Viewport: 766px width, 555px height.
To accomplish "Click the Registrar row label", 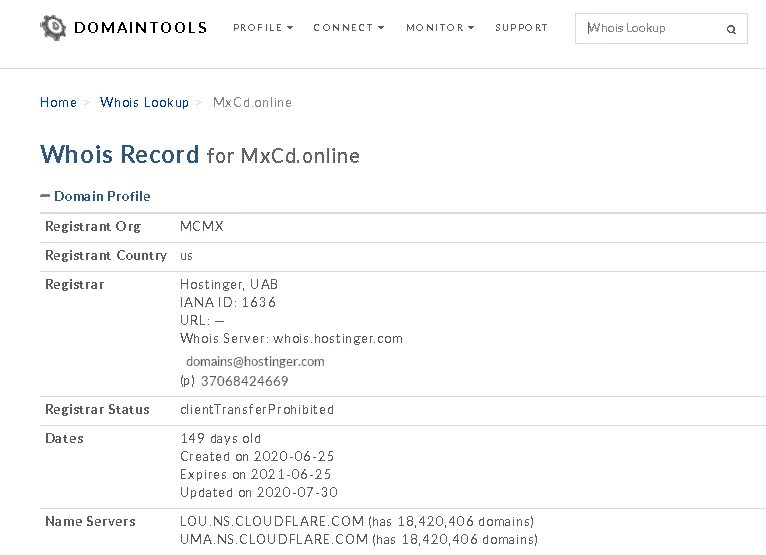I will pos(75,285).
